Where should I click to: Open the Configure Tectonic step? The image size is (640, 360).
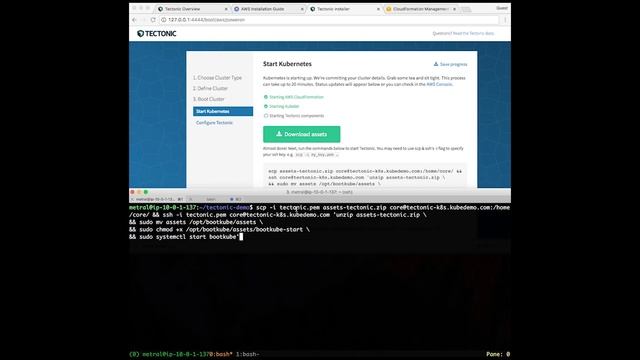[x=214, y=122]
